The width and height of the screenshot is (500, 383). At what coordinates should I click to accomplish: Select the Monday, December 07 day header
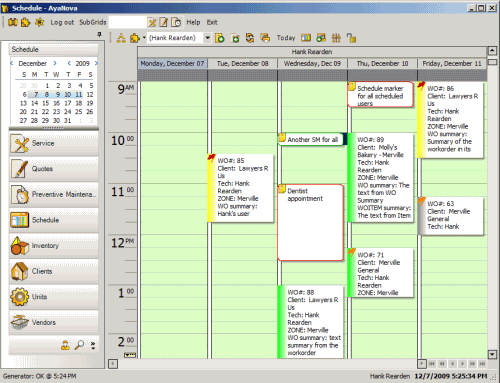pyautogui.click(x=172, y=64)
